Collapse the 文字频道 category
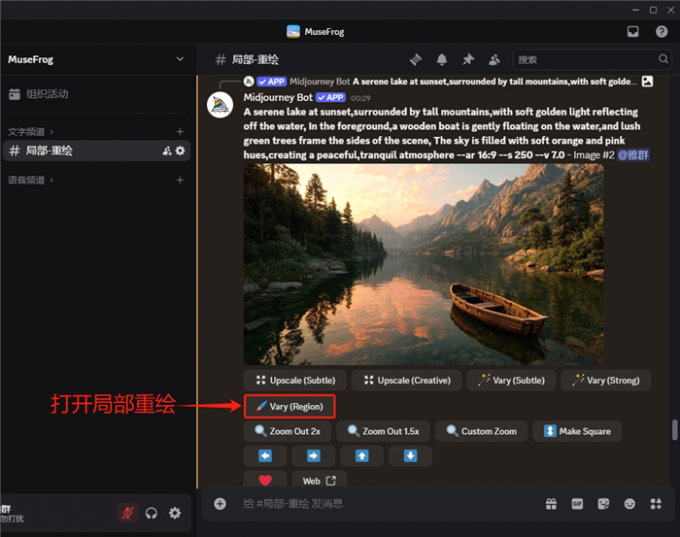The height and width of the screenshot is (537, 680). coord(30,131)
